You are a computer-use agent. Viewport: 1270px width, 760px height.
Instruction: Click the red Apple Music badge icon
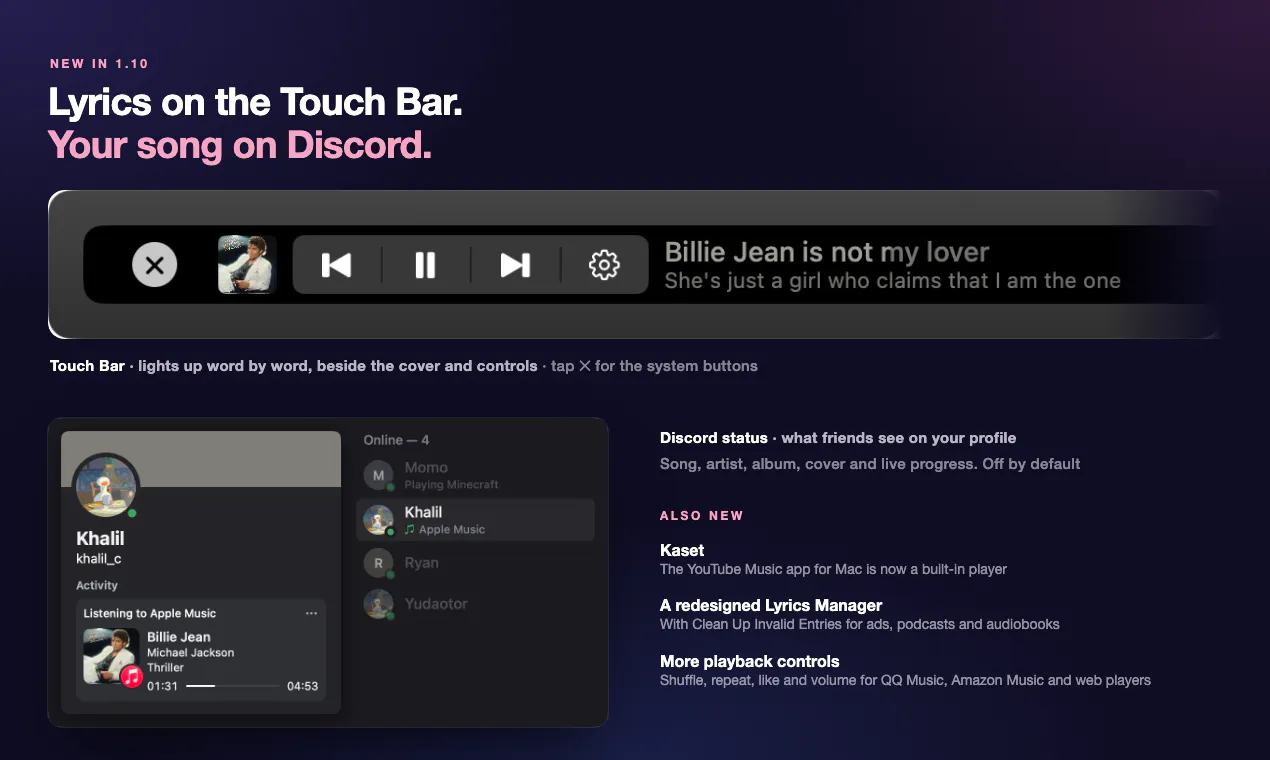(x=132, y=677)
